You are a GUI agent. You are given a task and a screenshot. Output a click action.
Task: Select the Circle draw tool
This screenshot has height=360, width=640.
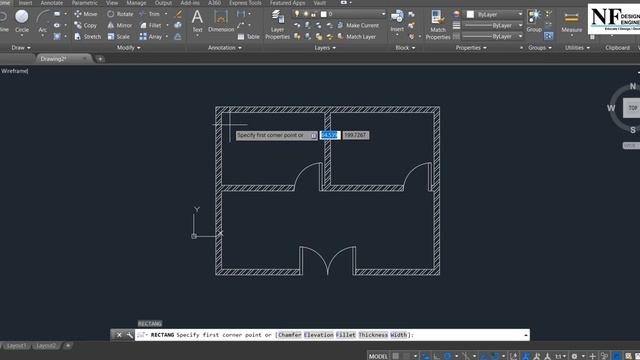pos(22,21)
